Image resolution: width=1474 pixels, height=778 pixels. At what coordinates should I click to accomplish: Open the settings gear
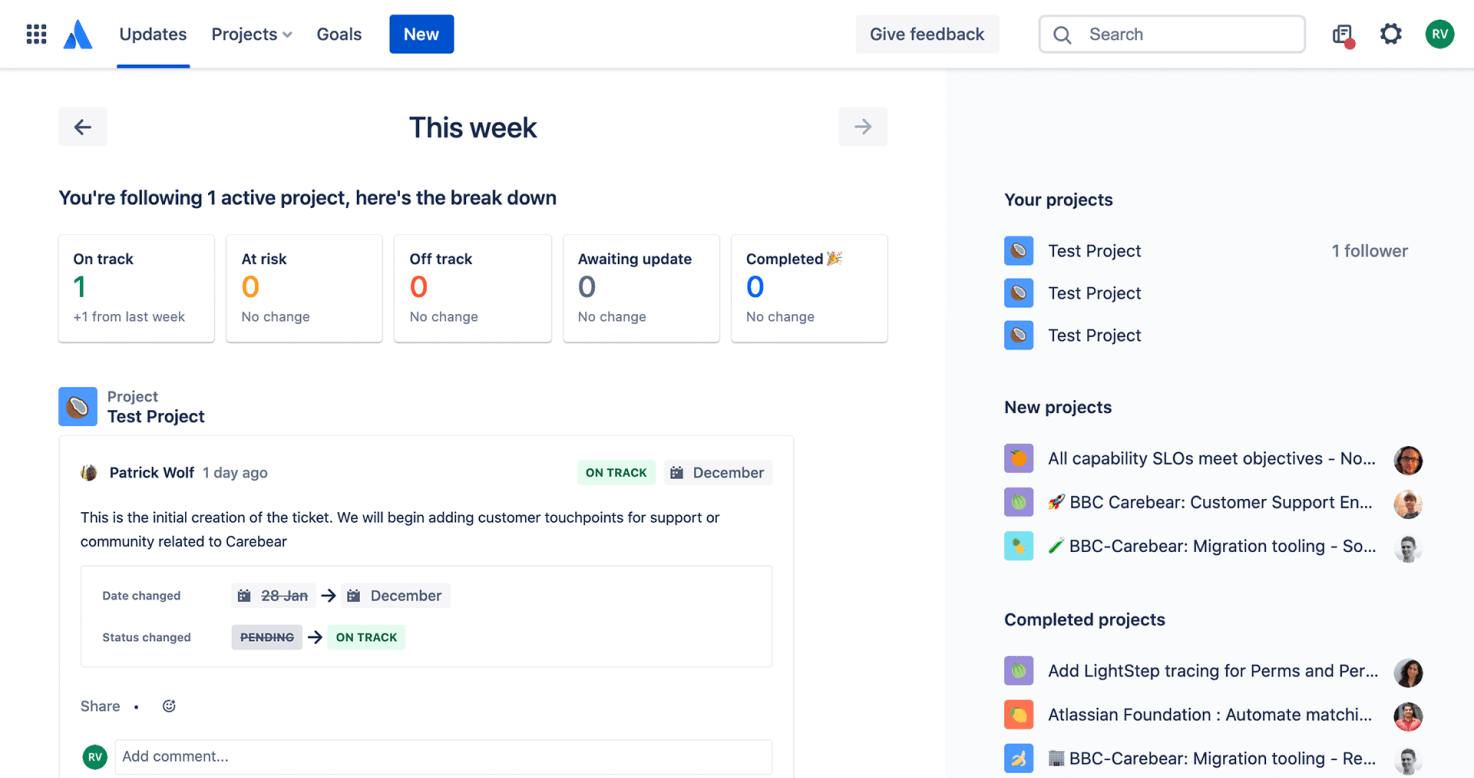click(1391, 33)
